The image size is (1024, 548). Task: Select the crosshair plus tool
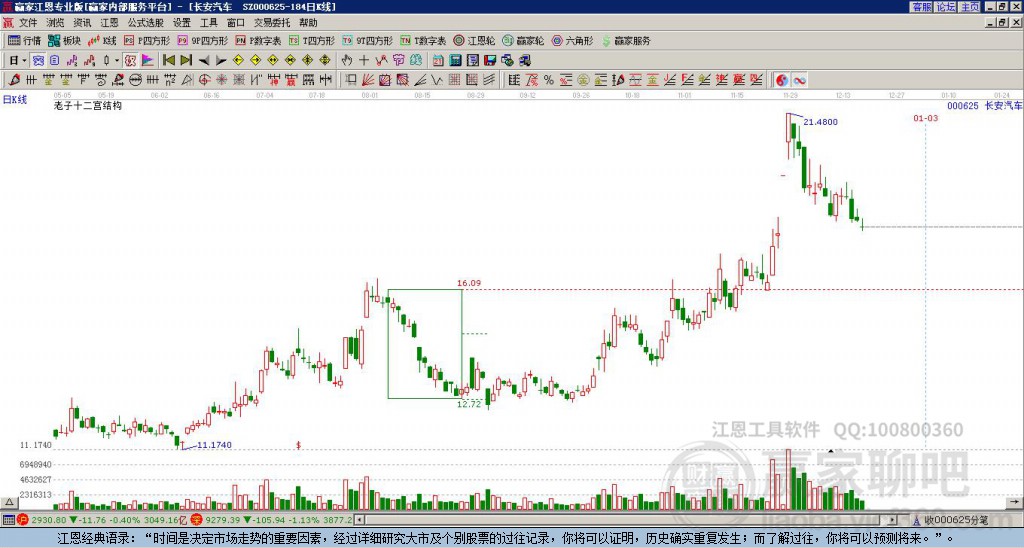pos(364,61)
